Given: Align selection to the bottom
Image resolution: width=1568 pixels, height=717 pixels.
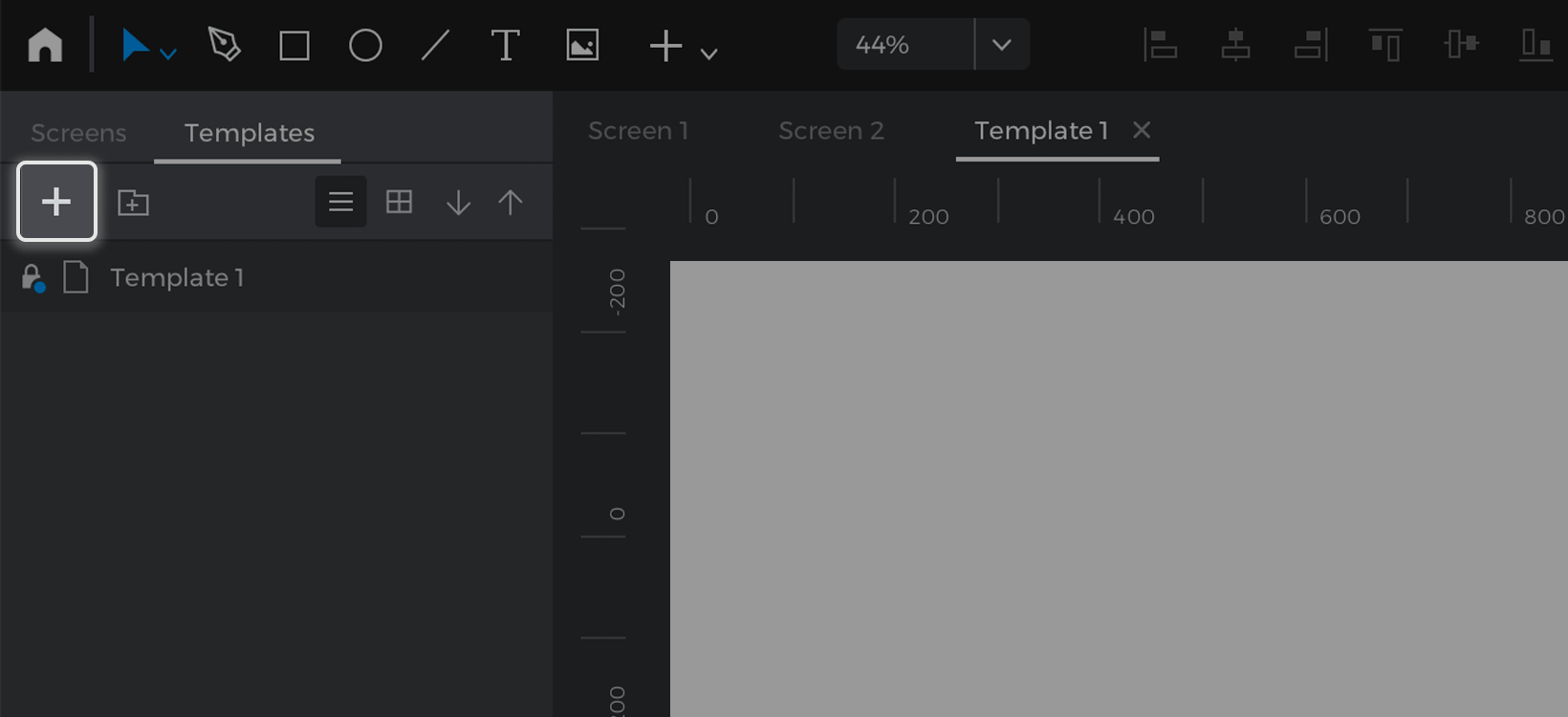Looking at the screenshot, I should pos(1535,44).
